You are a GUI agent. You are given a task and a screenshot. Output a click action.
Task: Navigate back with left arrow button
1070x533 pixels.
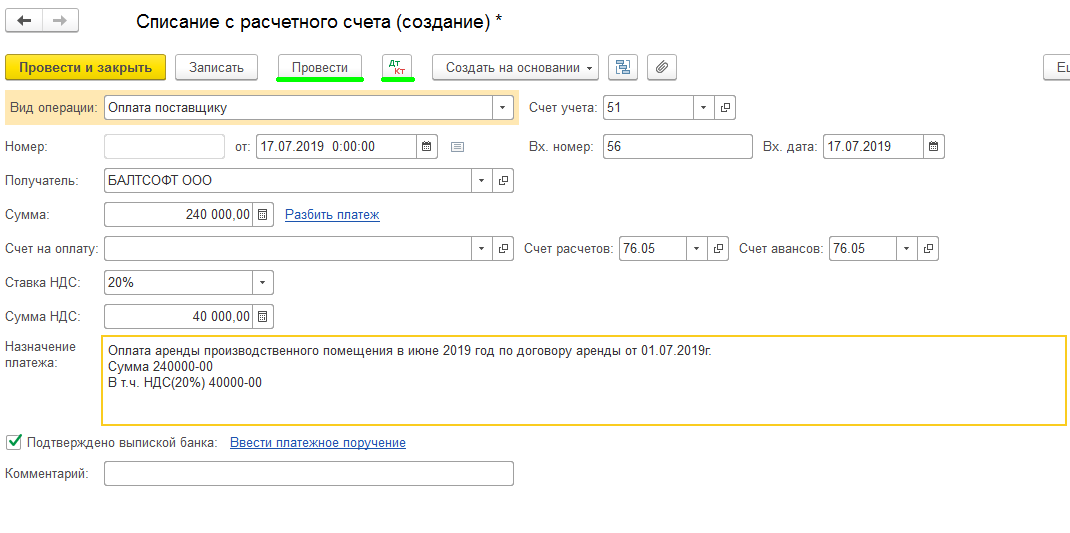24,20
